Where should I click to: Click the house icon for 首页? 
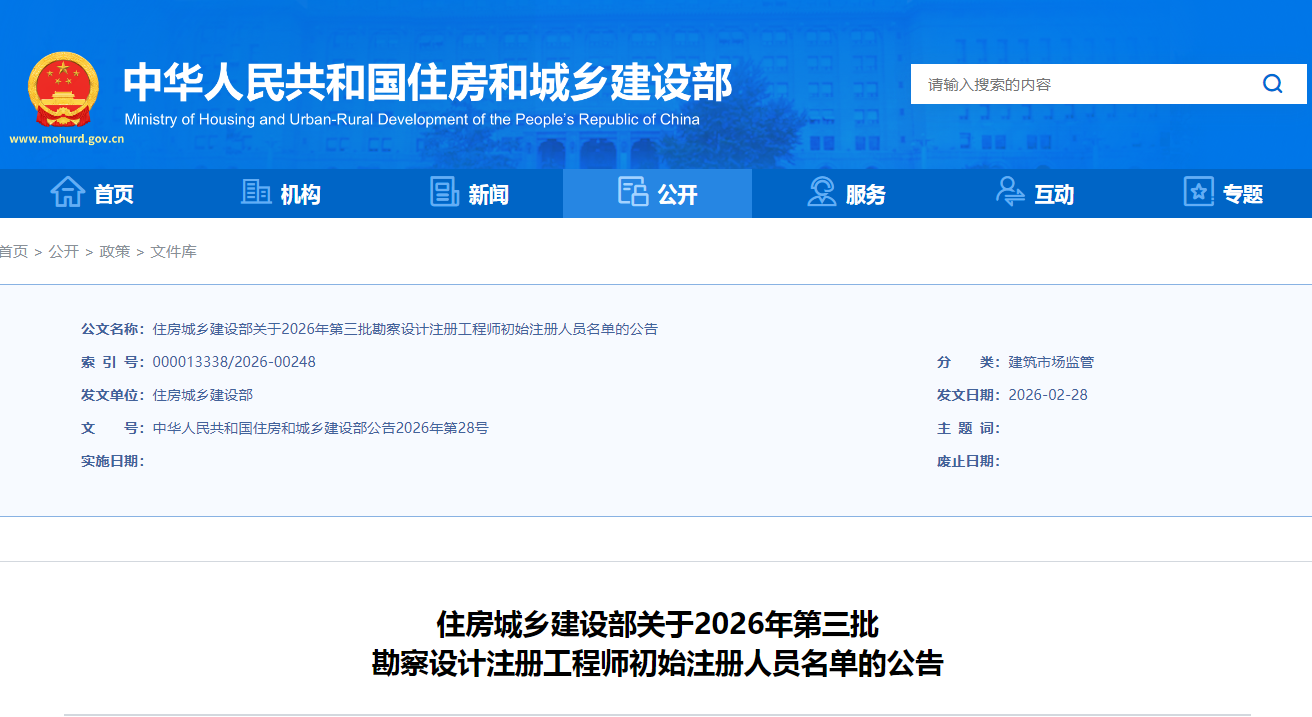coord(67,192)
